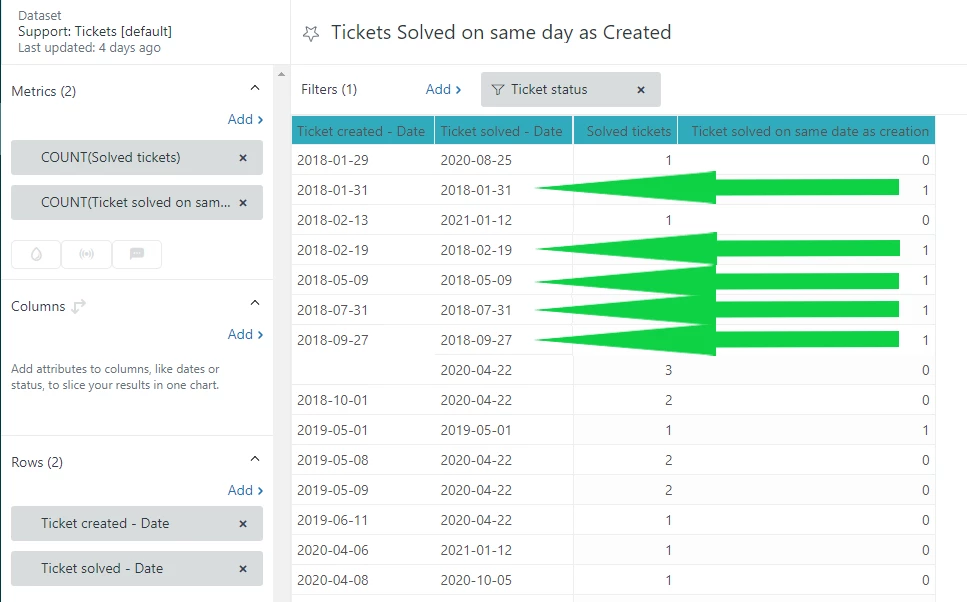Click the created date cell 2020-04-06

tap(333, 550)
